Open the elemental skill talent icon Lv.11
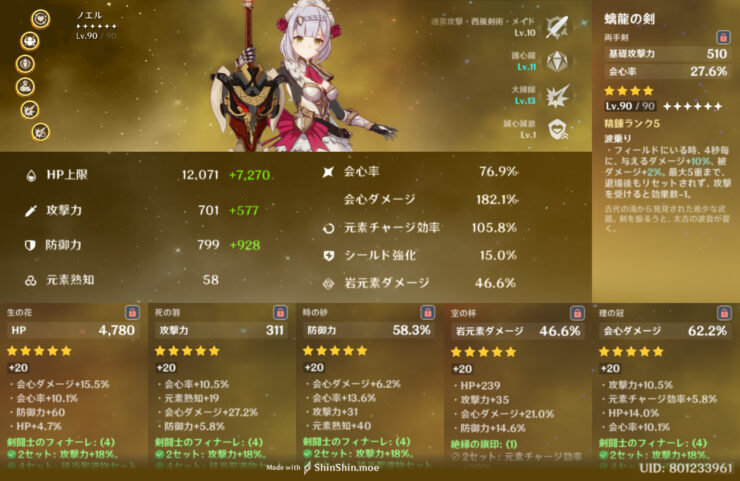The image size is (740, 481). 557,61
